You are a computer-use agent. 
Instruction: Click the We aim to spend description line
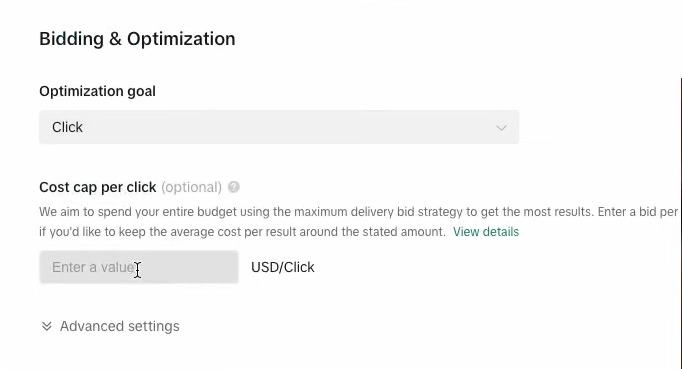pyautogui.click(x=358, y=212)
